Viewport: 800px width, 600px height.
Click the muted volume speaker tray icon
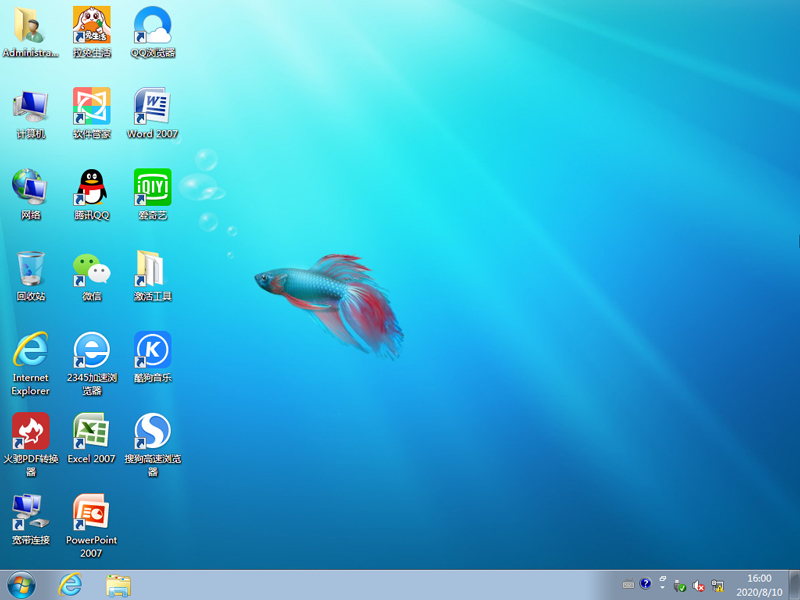coord(698,586)
